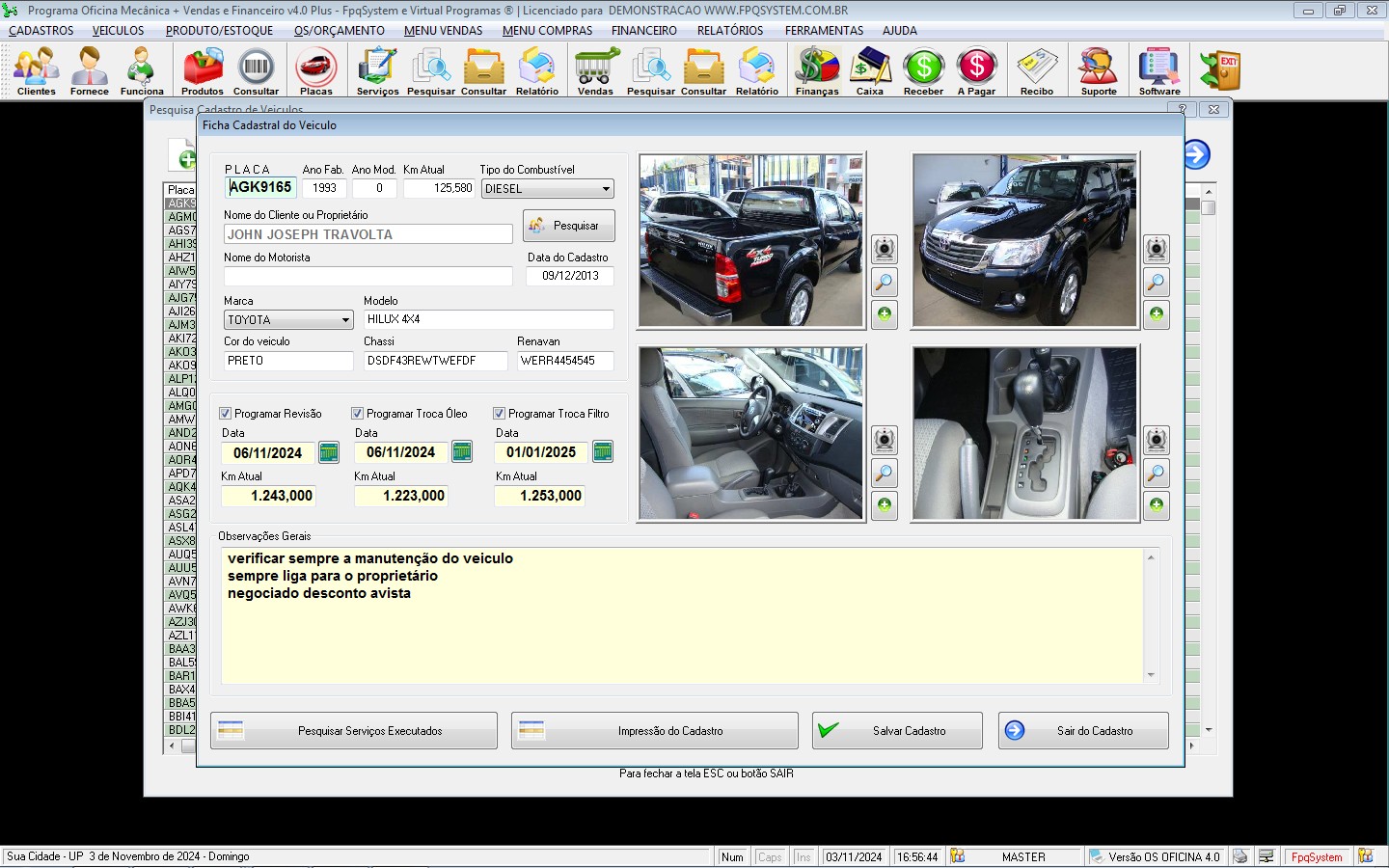1389x868 pixels.
Task: Open the Clientes toolbar icon
Action: click(x=36, y=71)
